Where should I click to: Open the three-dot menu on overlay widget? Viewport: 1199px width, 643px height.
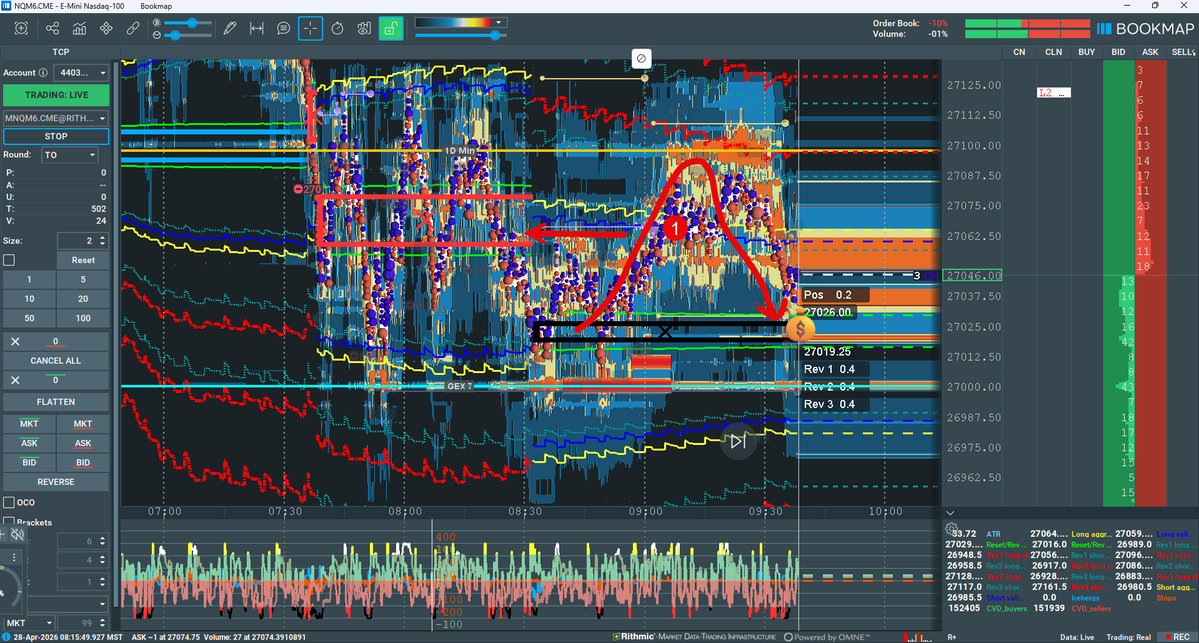[14, 557]
